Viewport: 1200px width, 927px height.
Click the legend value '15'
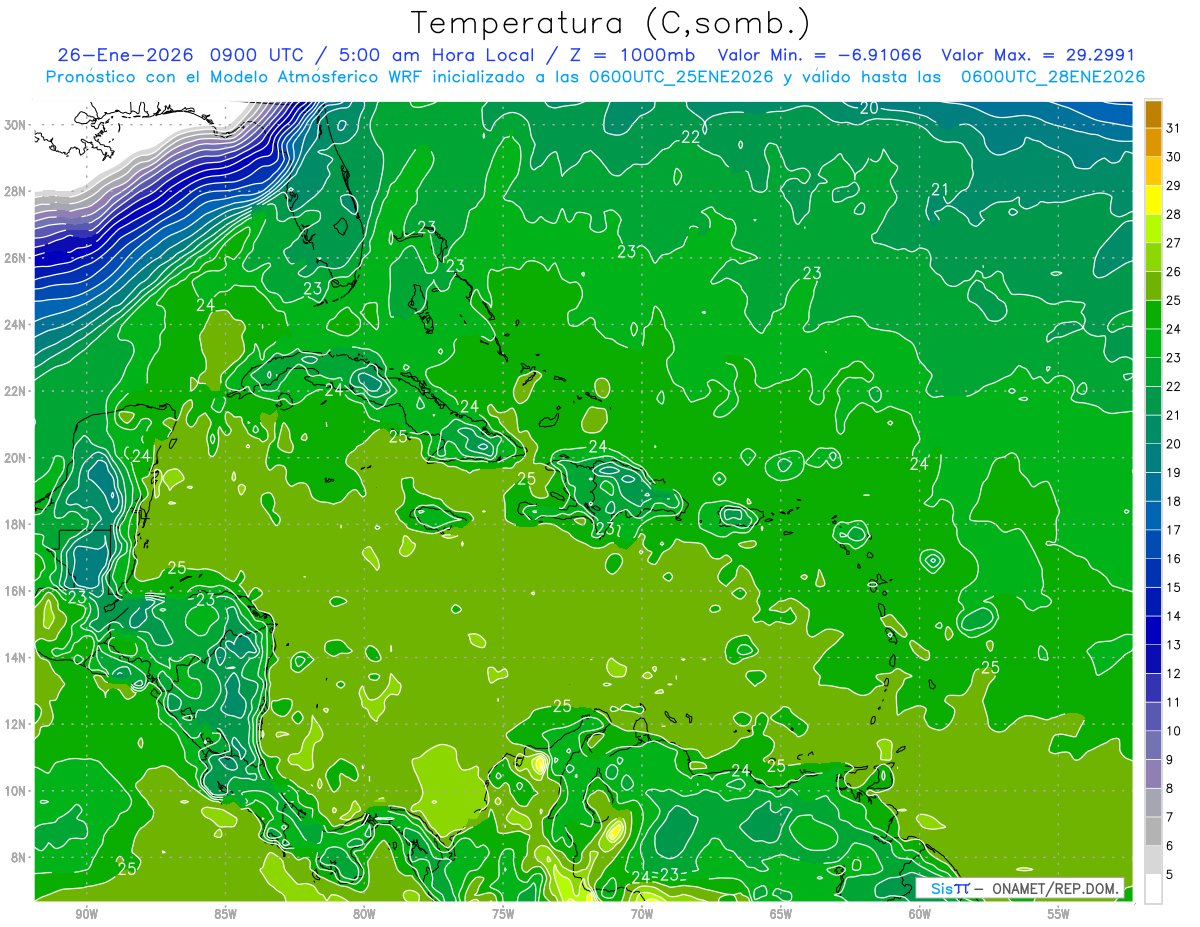(x=1174, y=587)
